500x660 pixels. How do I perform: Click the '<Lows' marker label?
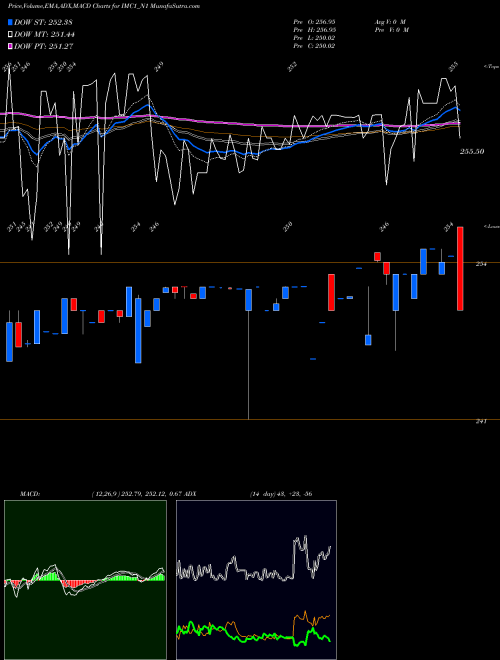click(492, 226)
